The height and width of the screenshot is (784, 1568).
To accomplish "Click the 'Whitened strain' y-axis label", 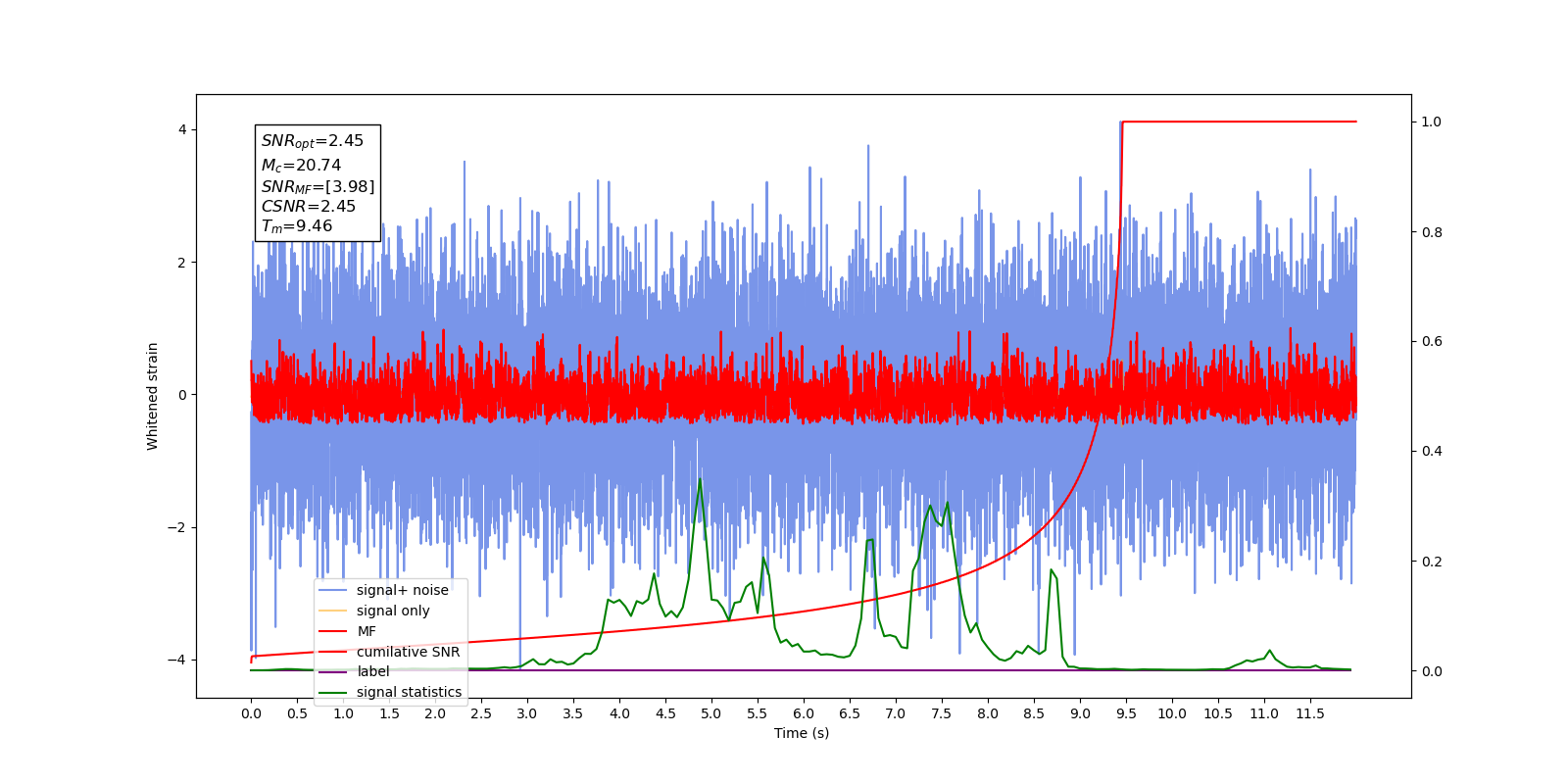I will 152,396.
